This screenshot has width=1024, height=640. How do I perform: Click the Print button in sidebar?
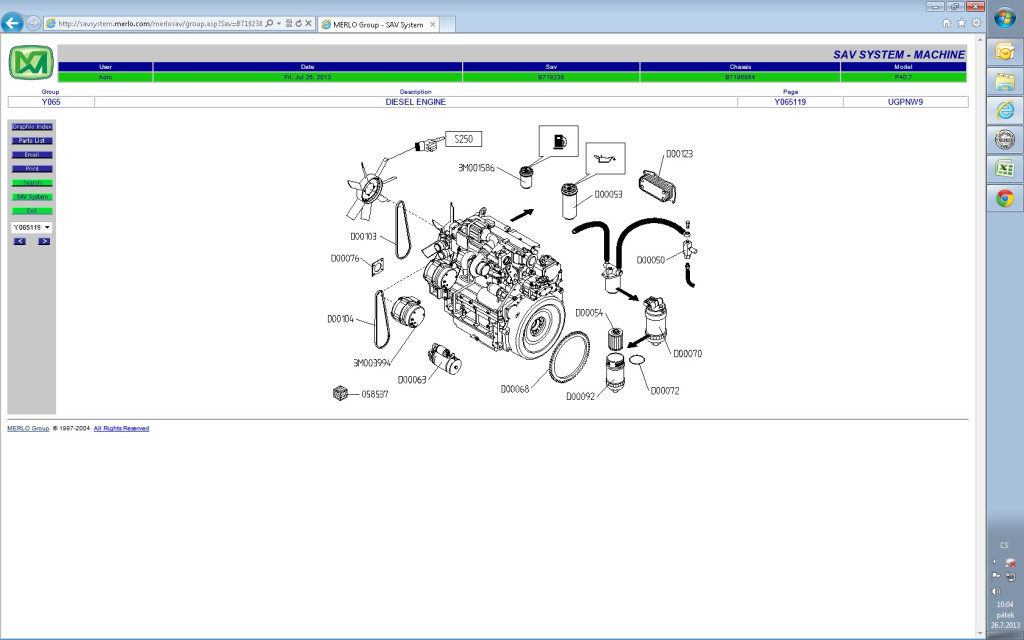tap(32, 168)
